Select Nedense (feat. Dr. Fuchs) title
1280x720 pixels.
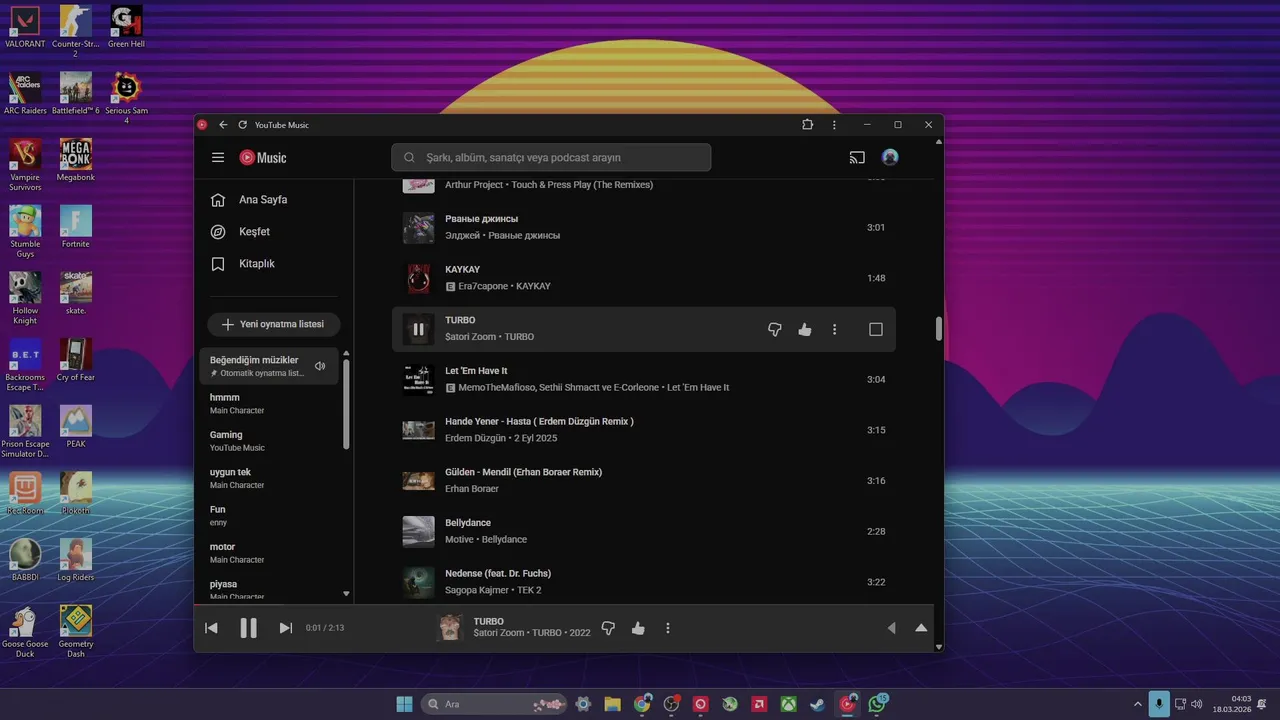(x=498, y=574)
